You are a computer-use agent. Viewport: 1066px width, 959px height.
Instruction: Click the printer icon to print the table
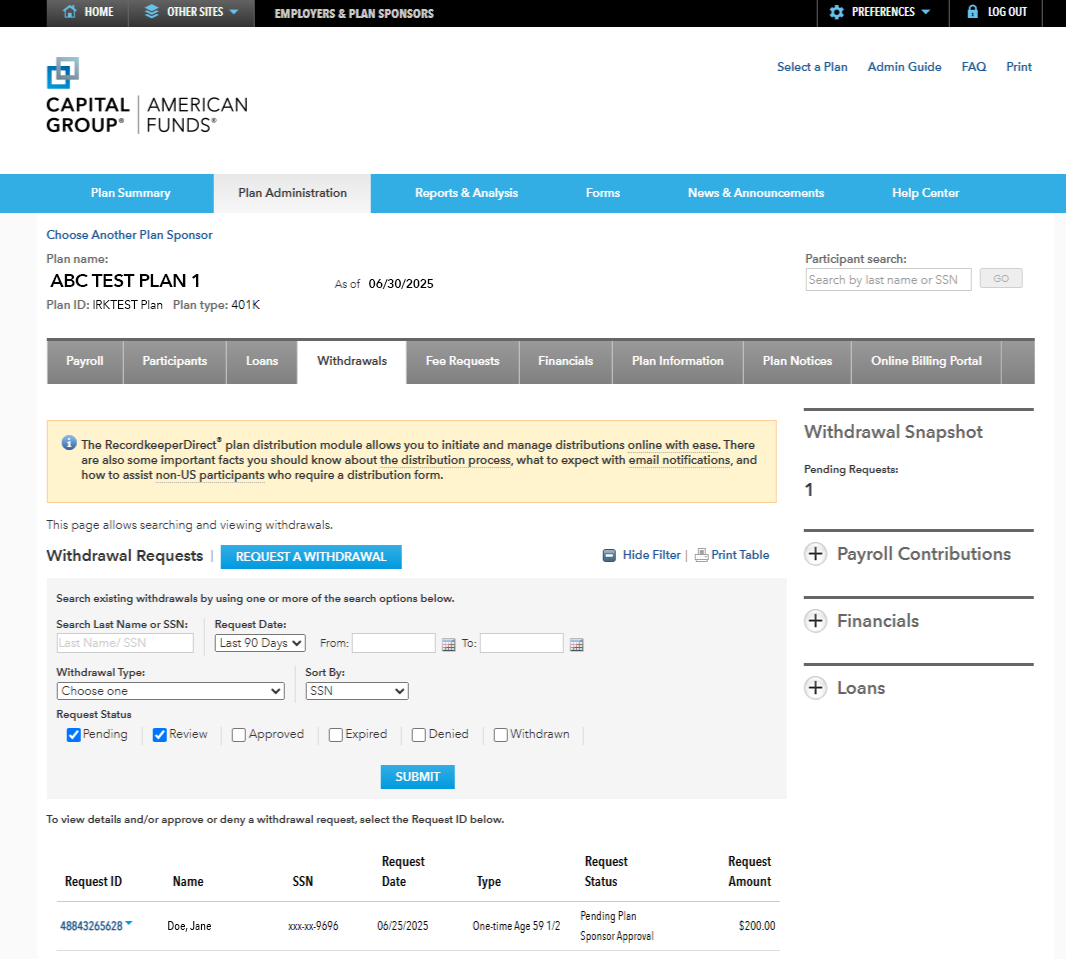pos(703,554)
